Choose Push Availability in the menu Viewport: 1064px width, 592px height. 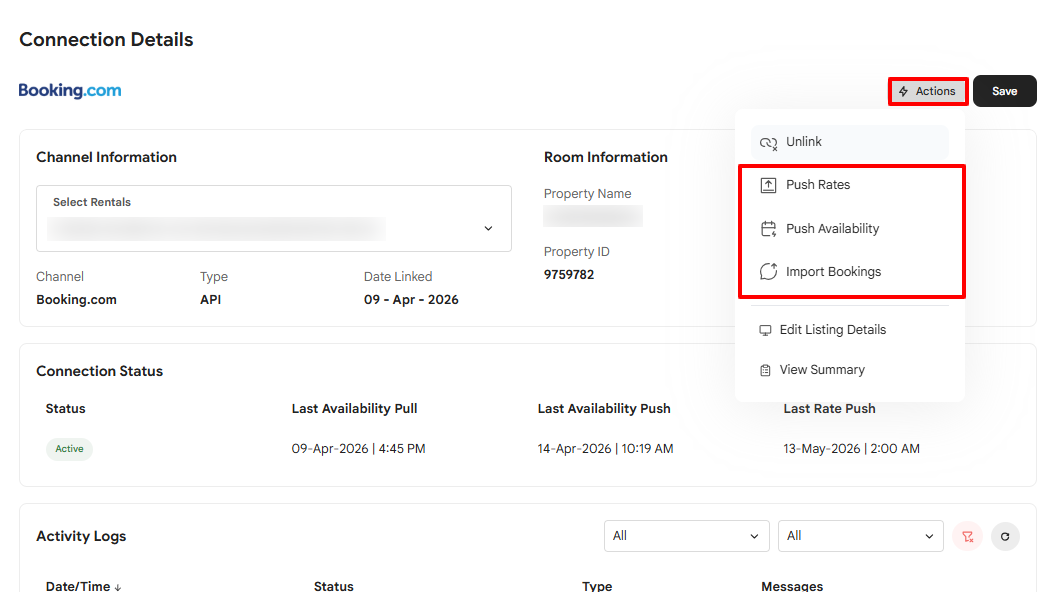(850, 229)
